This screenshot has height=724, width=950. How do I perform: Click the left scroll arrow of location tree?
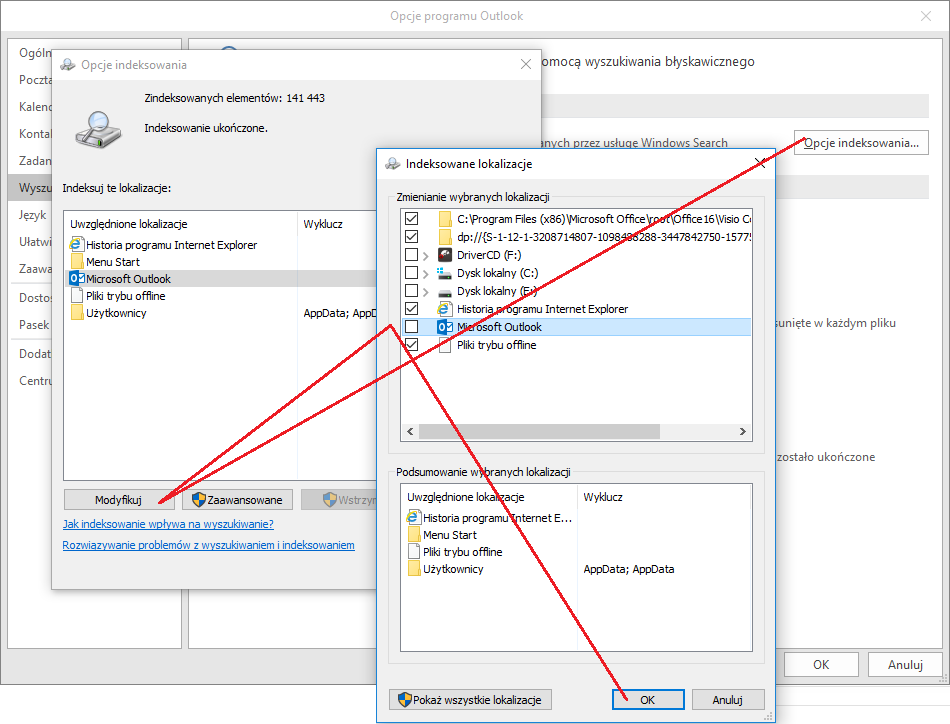[x=410, y=431]
